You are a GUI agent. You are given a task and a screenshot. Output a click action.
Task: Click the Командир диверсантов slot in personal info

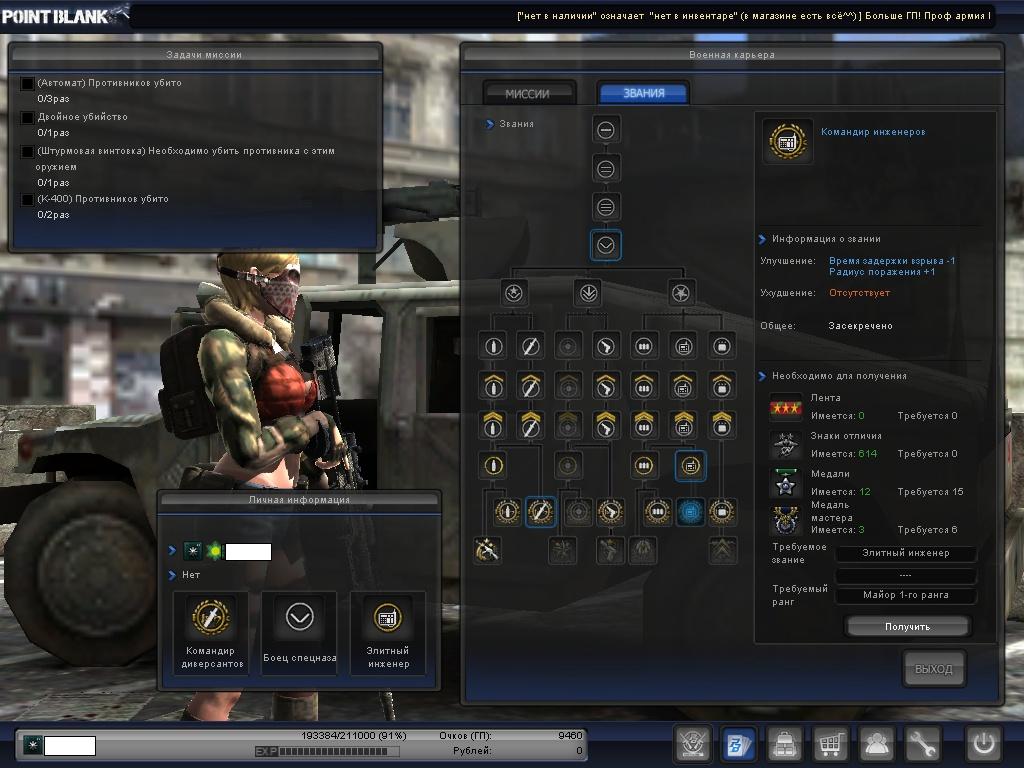(x=212, y=632)
